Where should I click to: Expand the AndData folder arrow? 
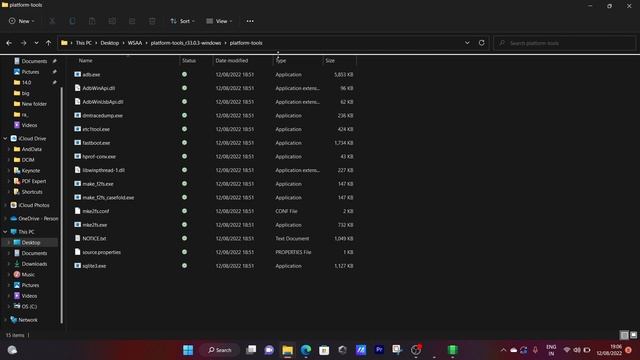click(x=9, y=149)
